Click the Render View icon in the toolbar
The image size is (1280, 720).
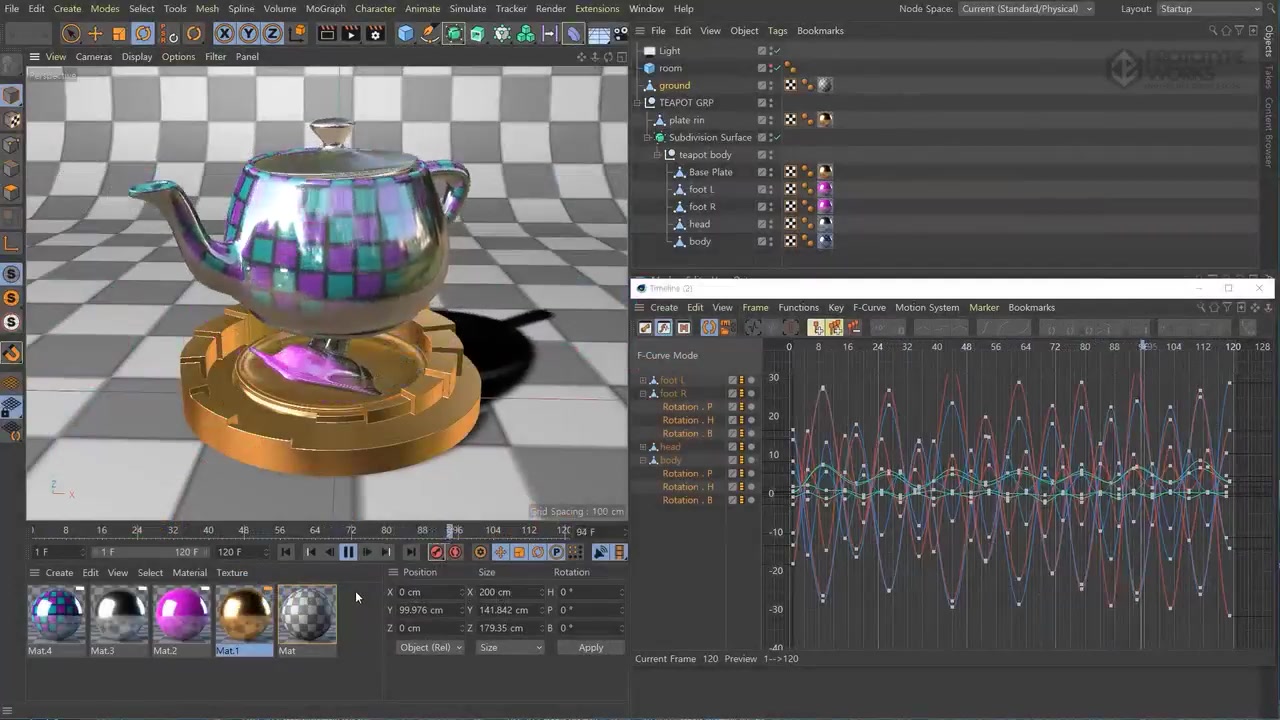point(327,32)
